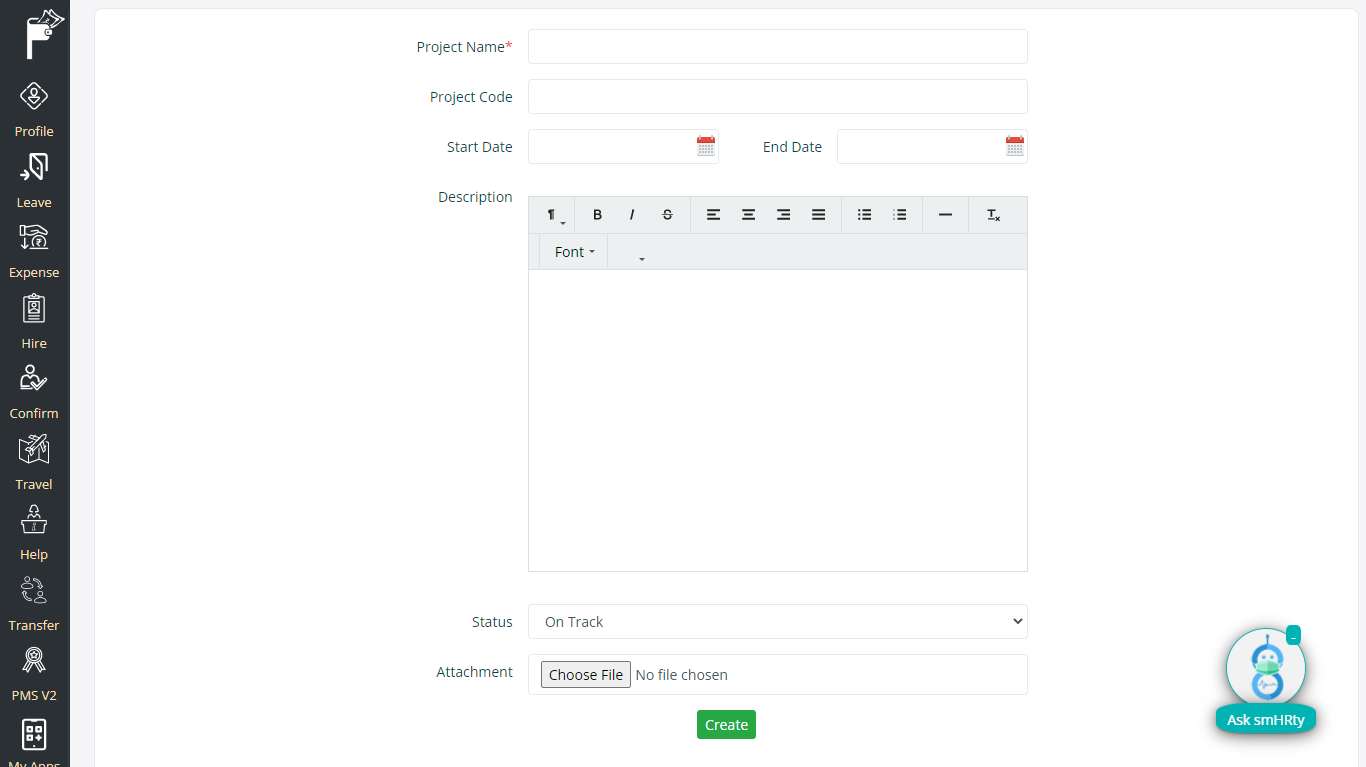1366x767 pixels.
Task: Center align the description text
Action: click(748, 215)
